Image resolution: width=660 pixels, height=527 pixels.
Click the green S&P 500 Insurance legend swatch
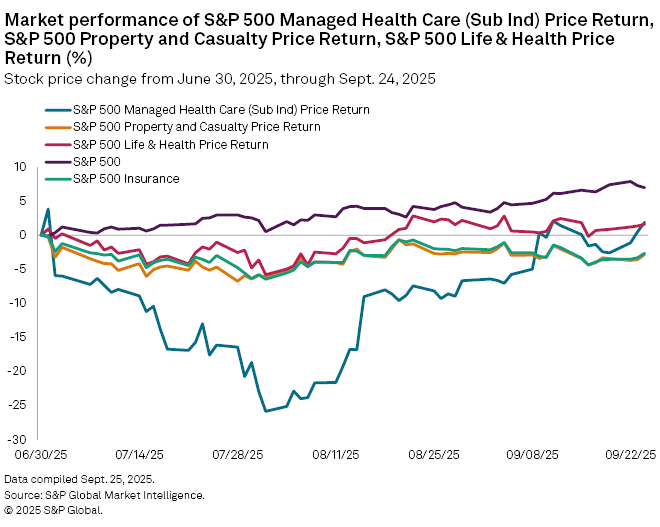57,178
